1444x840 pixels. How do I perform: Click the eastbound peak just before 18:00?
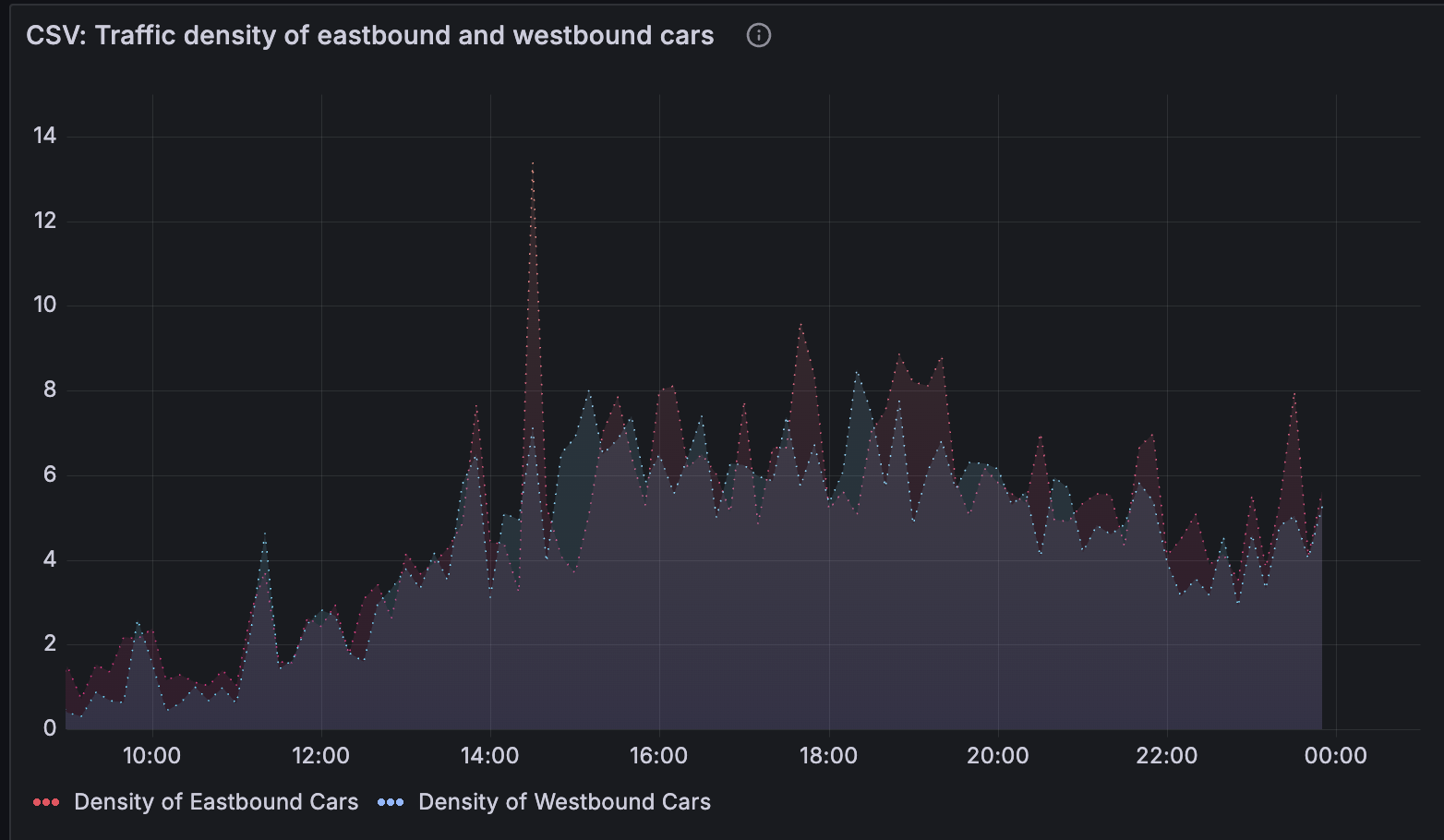(x=800, y=326)
